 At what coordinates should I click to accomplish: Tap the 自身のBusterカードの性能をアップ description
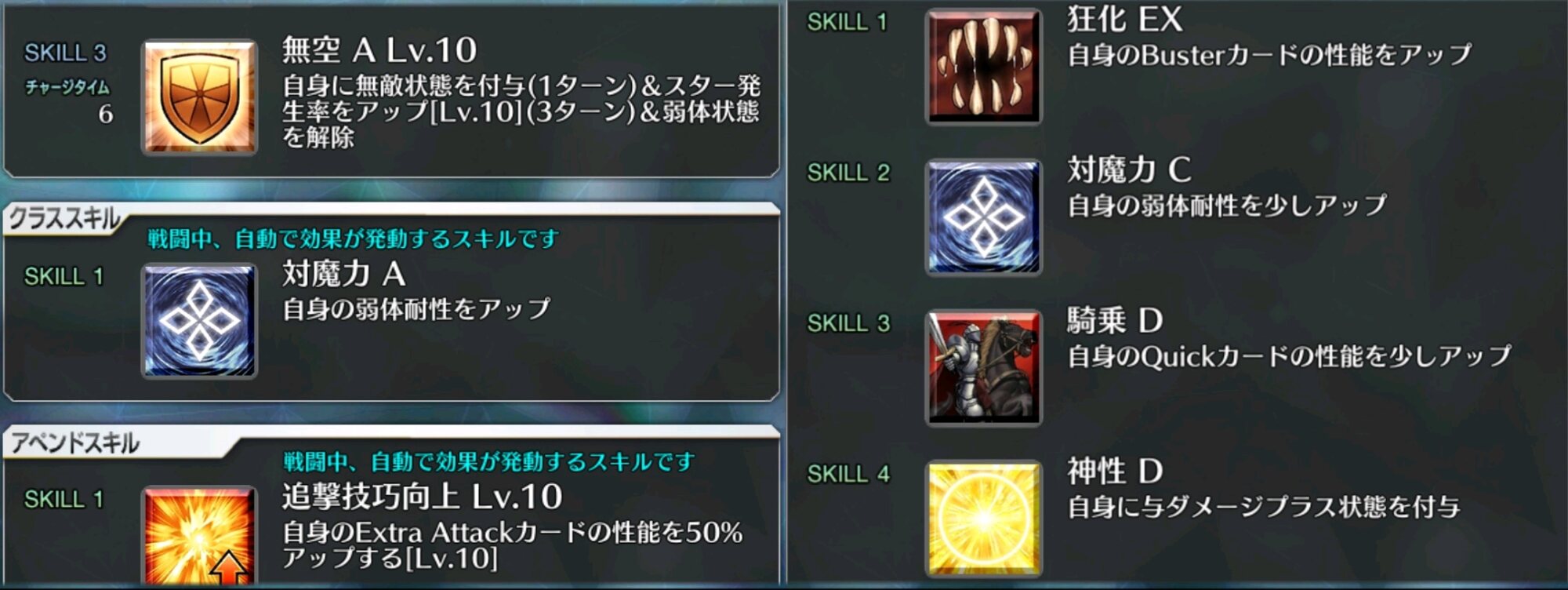point(1269,55)
